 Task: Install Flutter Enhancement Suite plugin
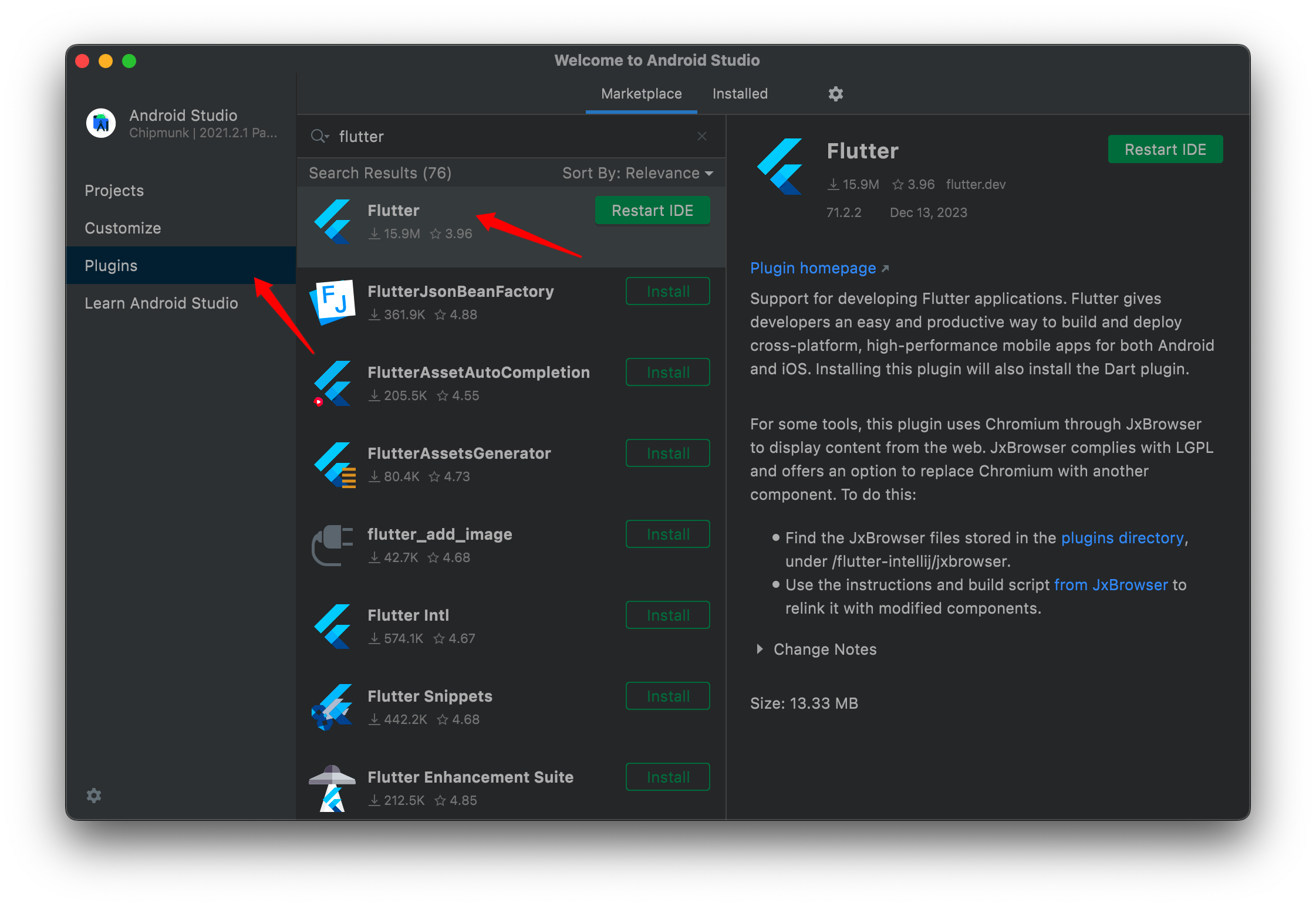(668, 777)
